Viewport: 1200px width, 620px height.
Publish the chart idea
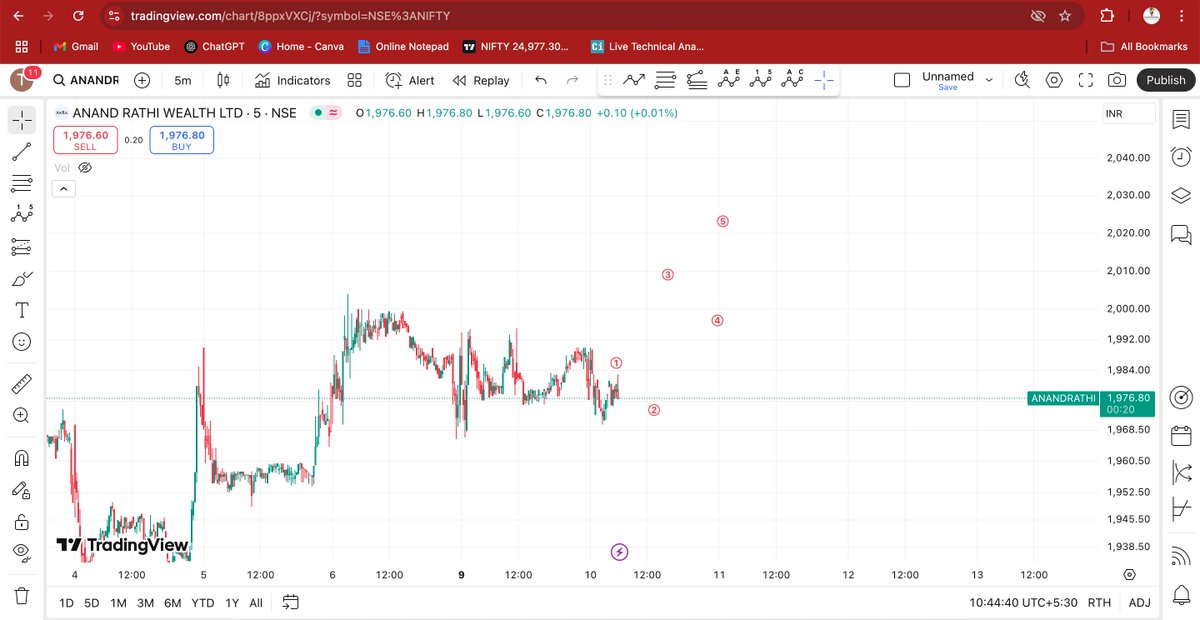coord(1165,80)
